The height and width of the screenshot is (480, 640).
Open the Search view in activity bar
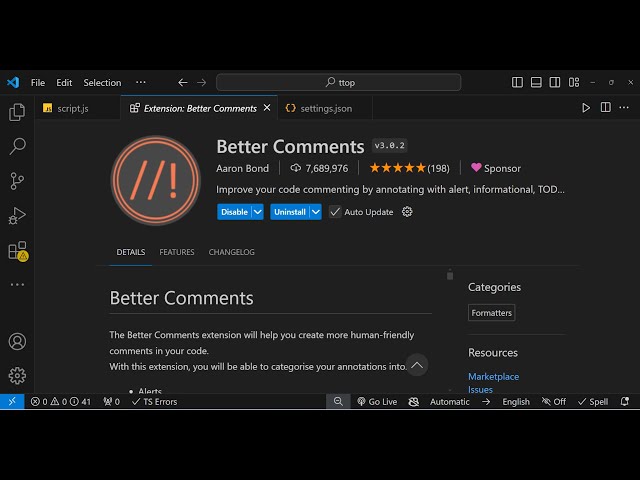coord(17,147)
